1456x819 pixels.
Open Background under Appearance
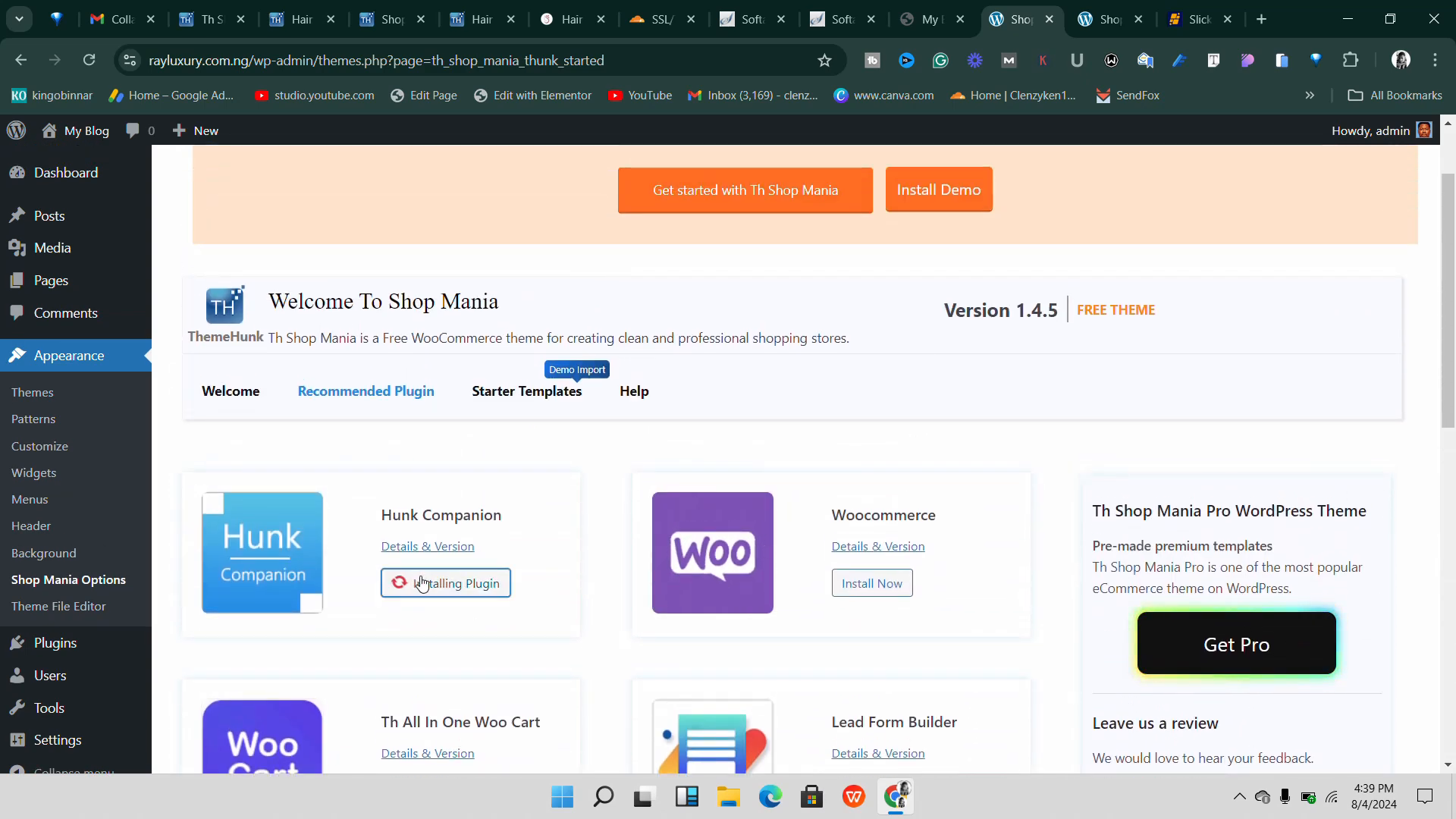[43, 553]
